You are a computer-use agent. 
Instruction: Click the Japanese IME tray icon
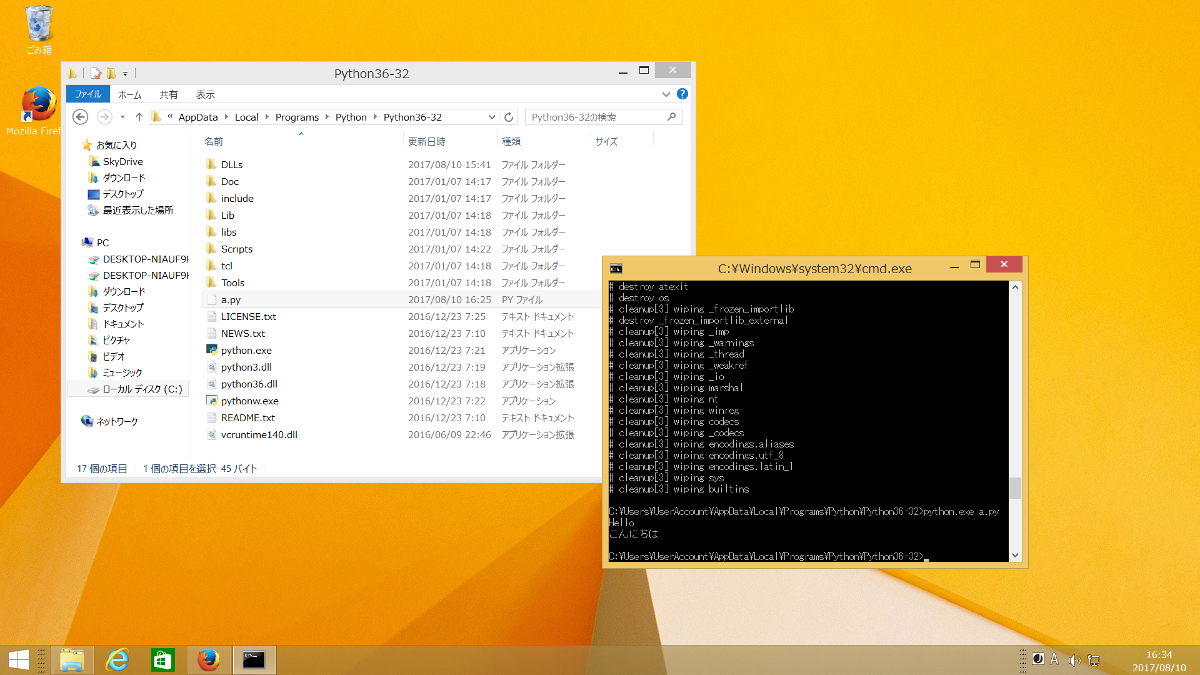pyautogui.click(x=1039, y=659)
